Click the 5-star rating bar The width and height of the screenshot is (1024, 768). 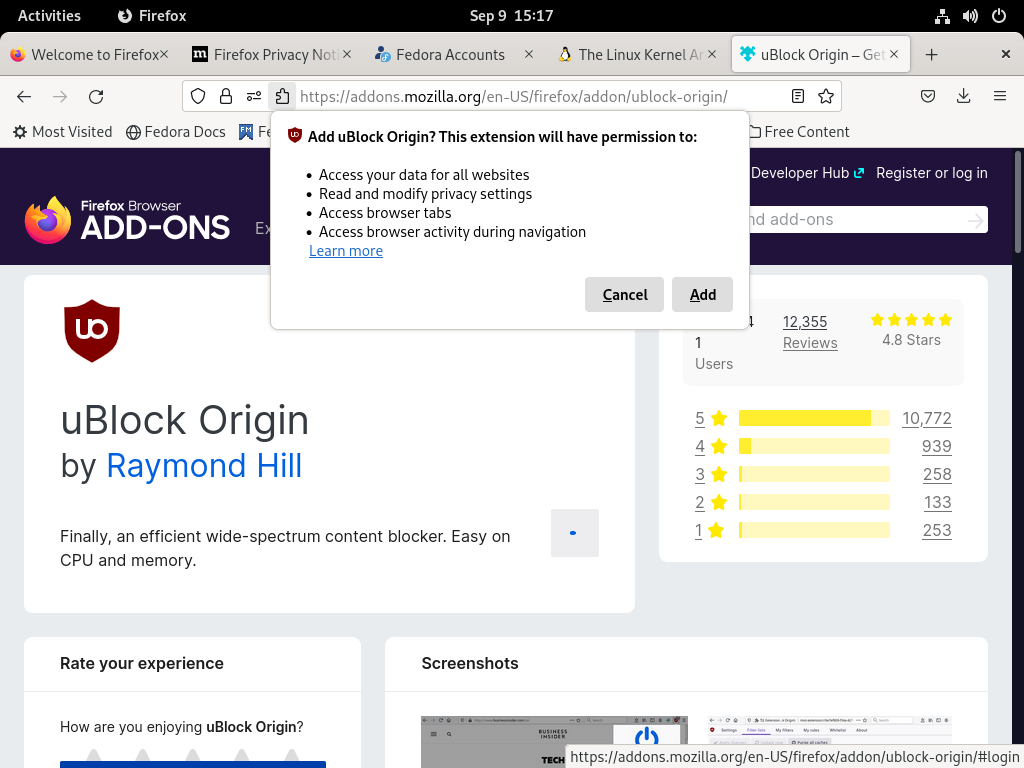tap(814, 418)
